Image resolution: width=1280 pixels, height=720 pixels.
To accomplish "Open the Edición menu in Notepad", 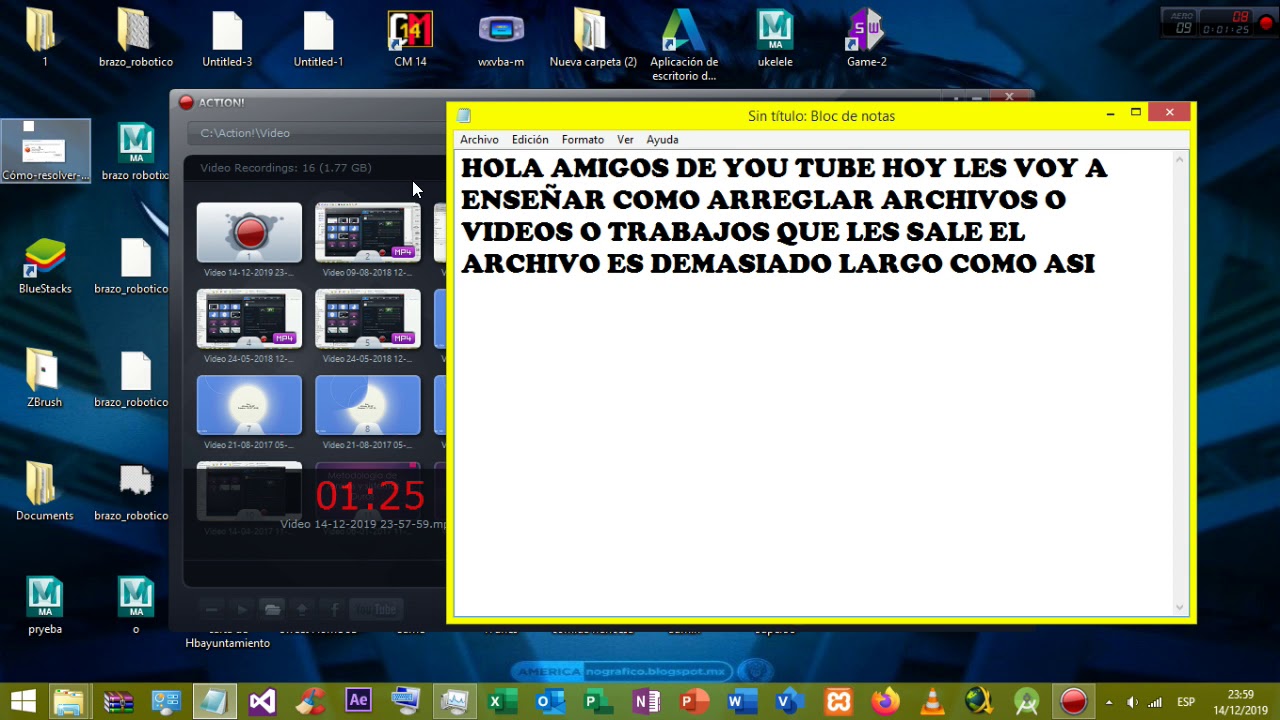I will [530, 140].
